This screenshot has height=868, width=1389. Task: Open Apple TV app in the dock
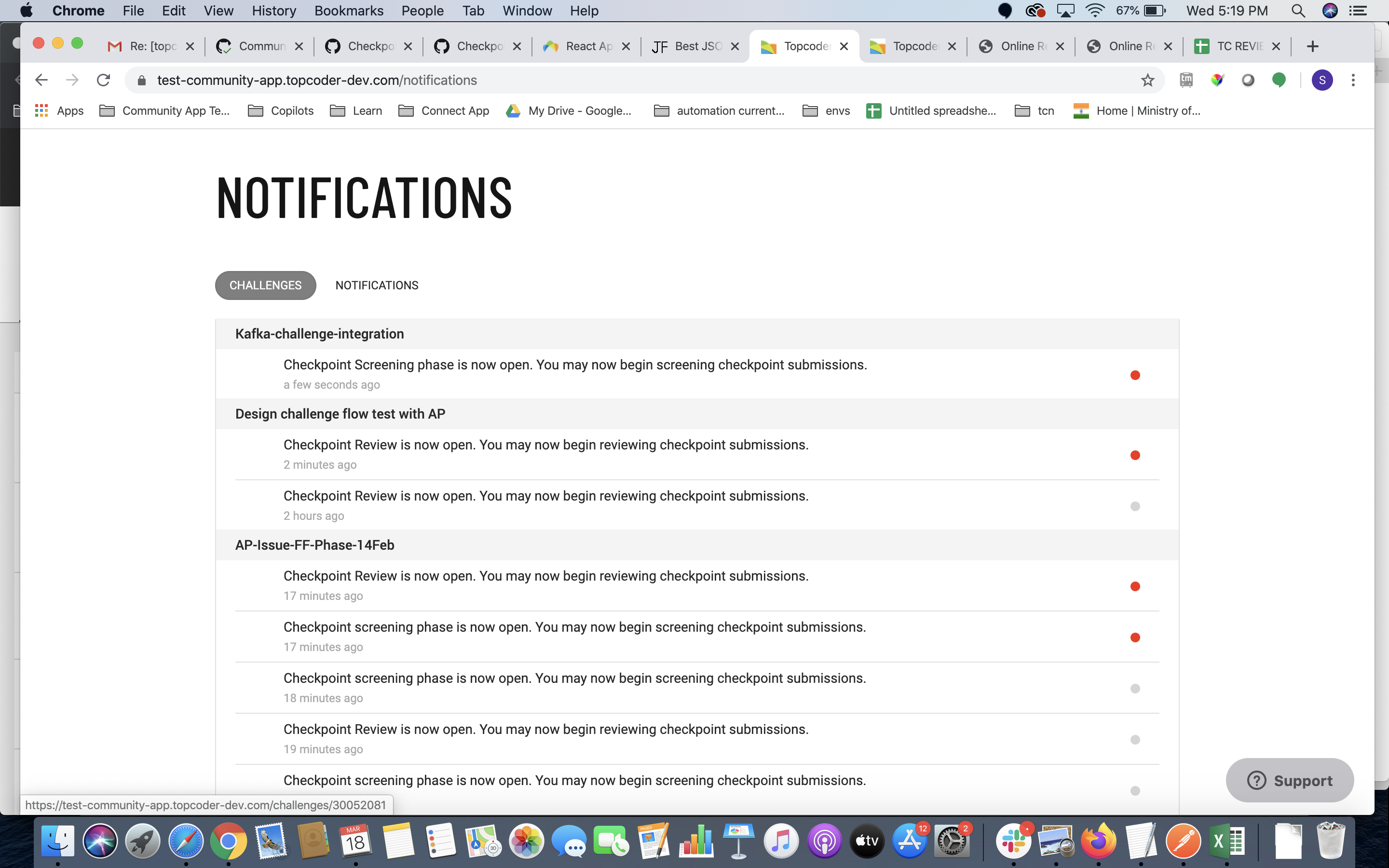coord(867,841)
